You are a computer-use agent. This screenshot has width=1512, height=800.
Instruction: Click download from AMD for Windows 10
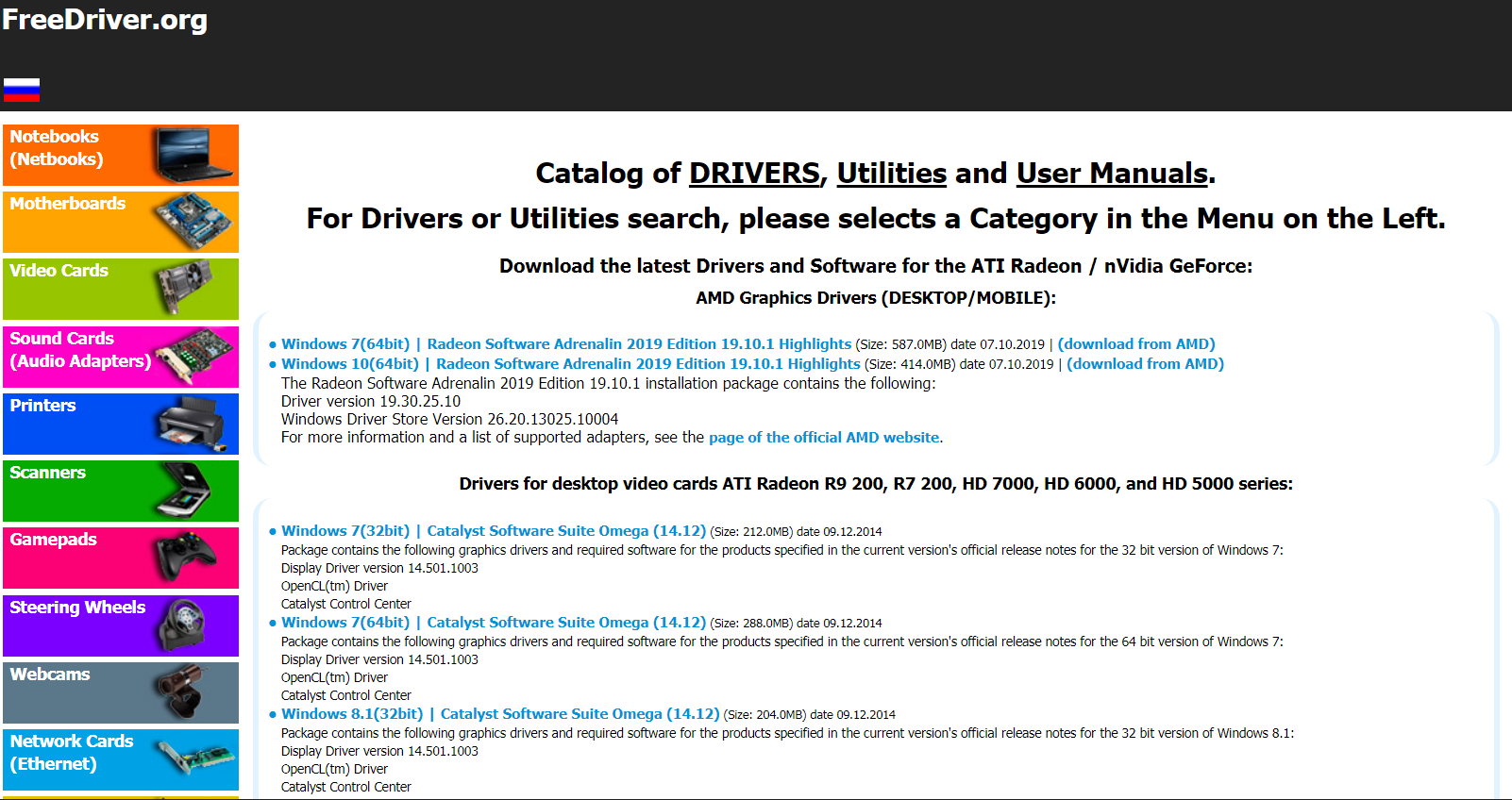point(1145,364)
